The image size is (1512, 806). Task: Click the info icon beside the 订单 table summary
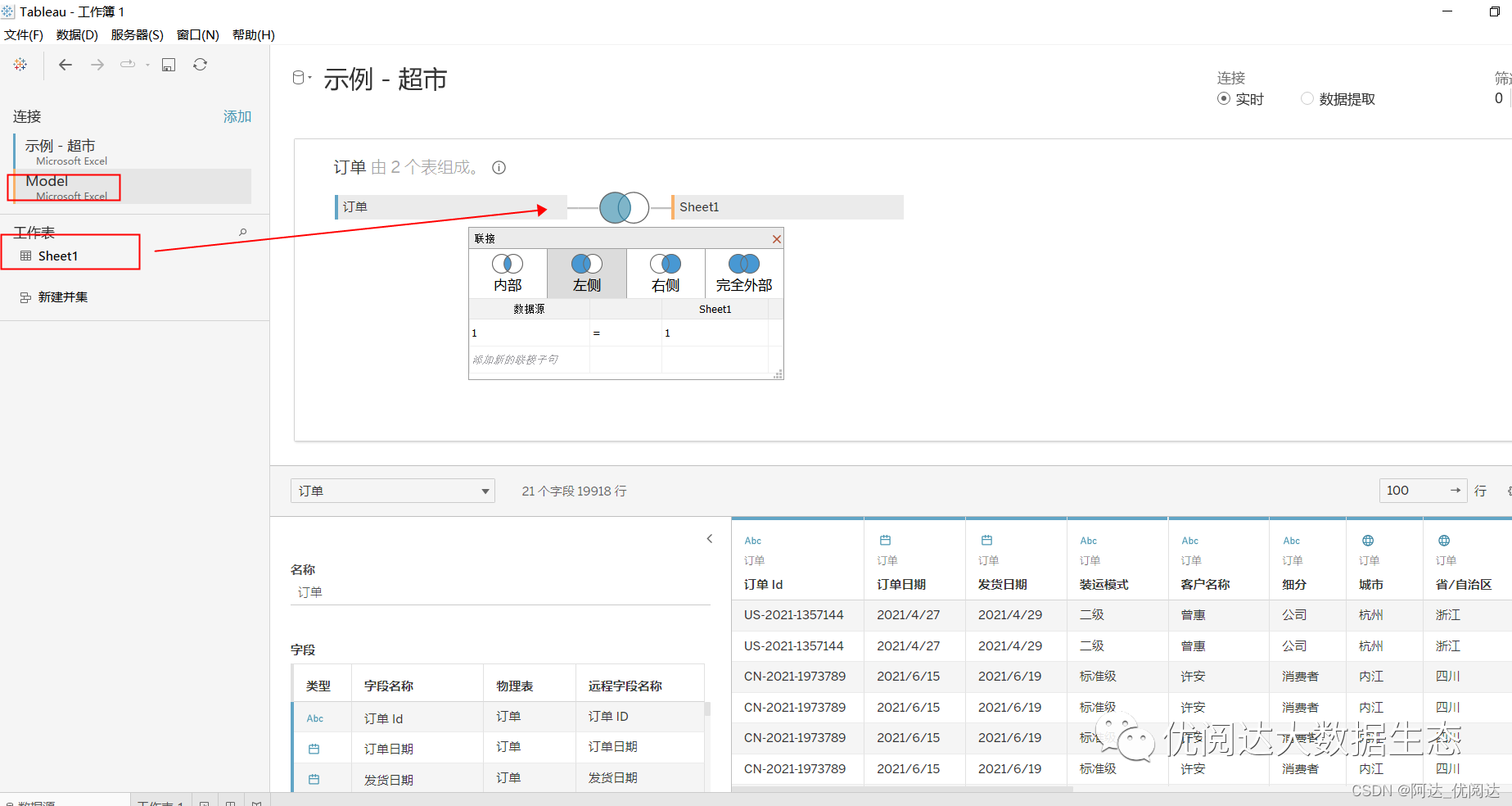499,168
